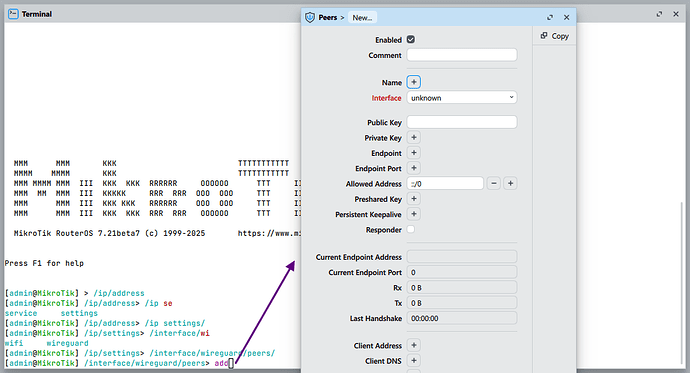
Task: Uncheck the Enabled checkbox
Action: [411, 40]
